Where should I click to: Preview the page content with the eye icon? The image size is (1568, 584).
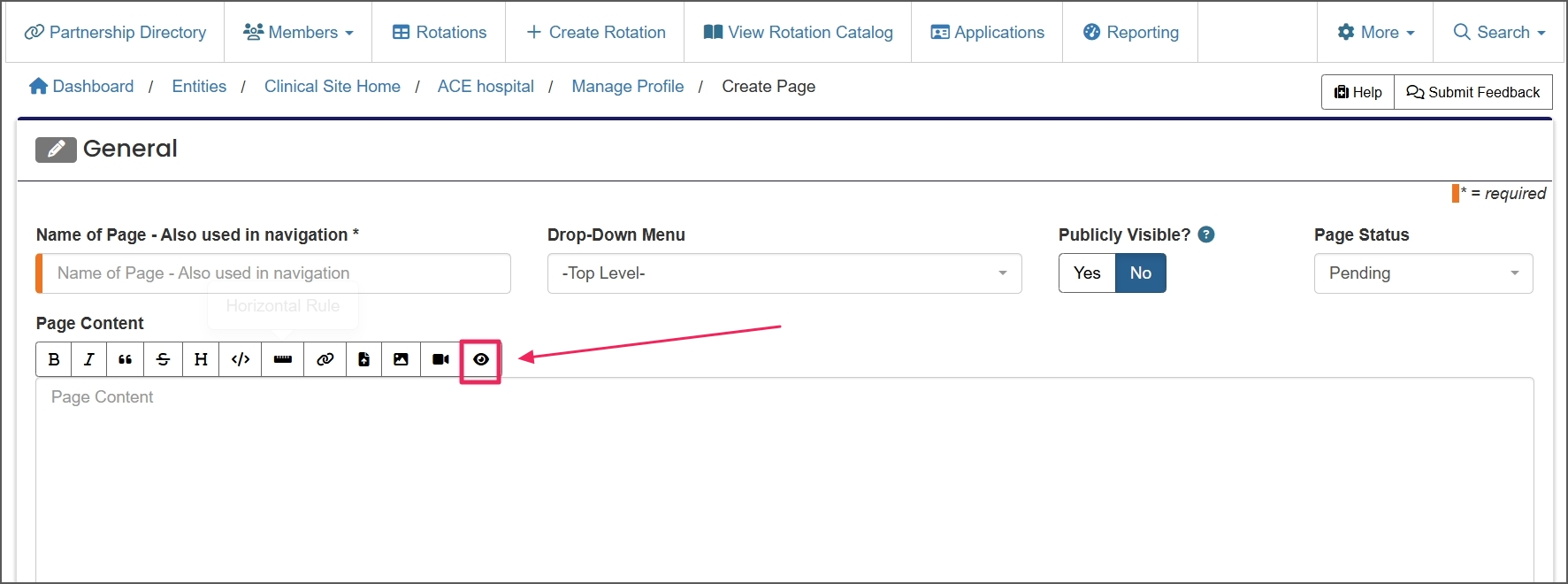tap(481, 359)
